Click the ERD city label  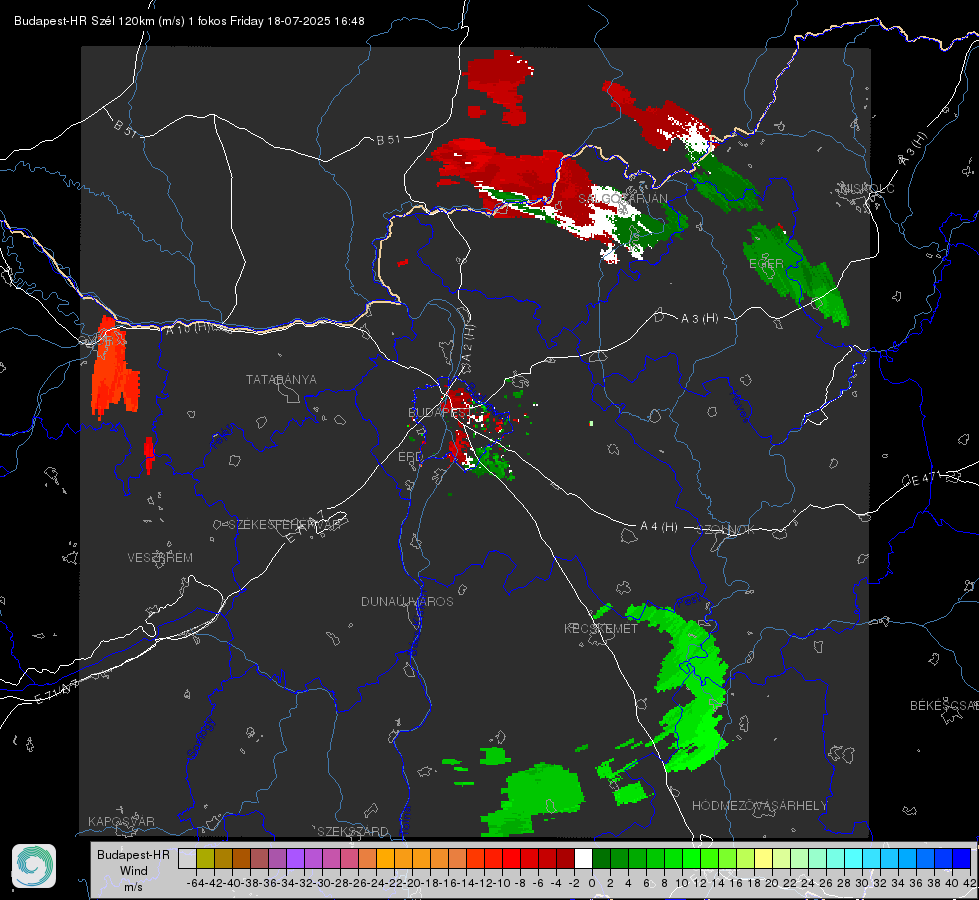coord(410,457)
